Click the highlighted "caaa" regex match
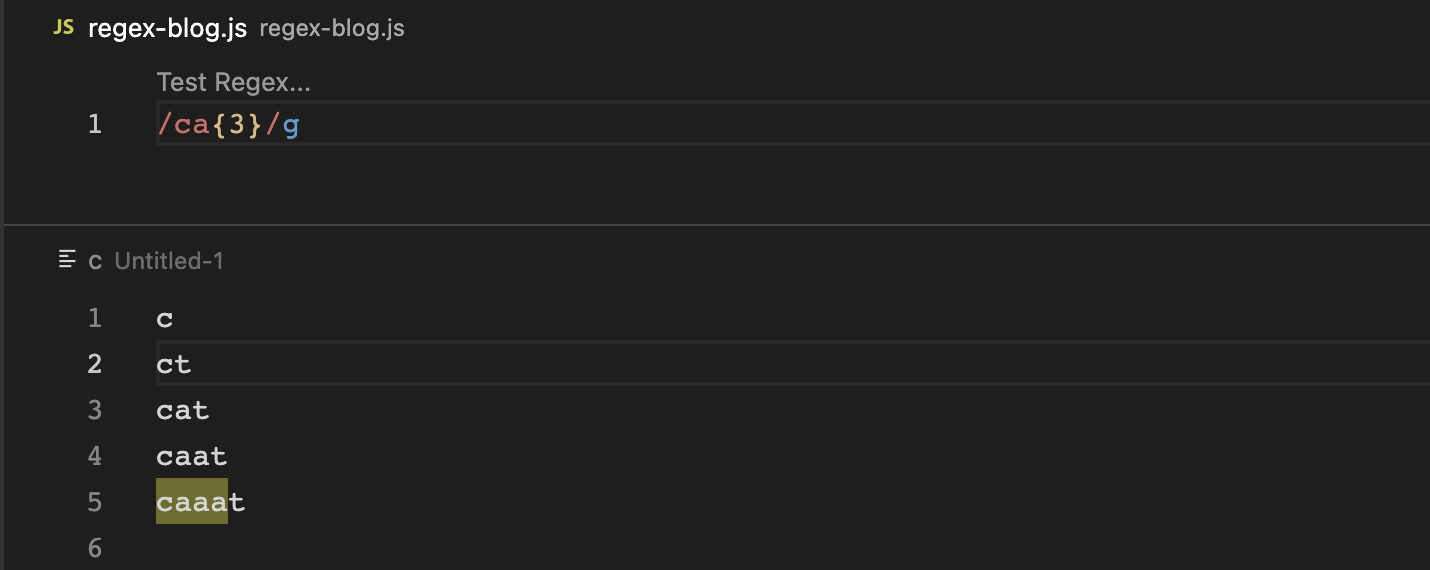Image resolution: width=1430 pixels, height=570 pixels. coord(192,502)
